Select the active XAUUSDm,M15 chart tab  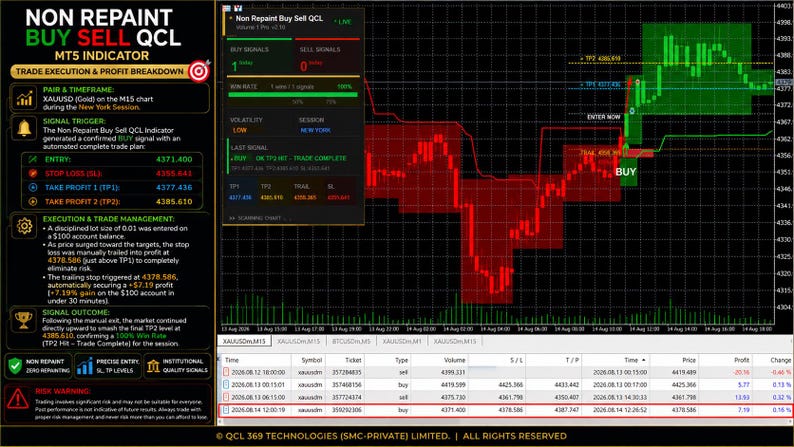pos(245,341)
